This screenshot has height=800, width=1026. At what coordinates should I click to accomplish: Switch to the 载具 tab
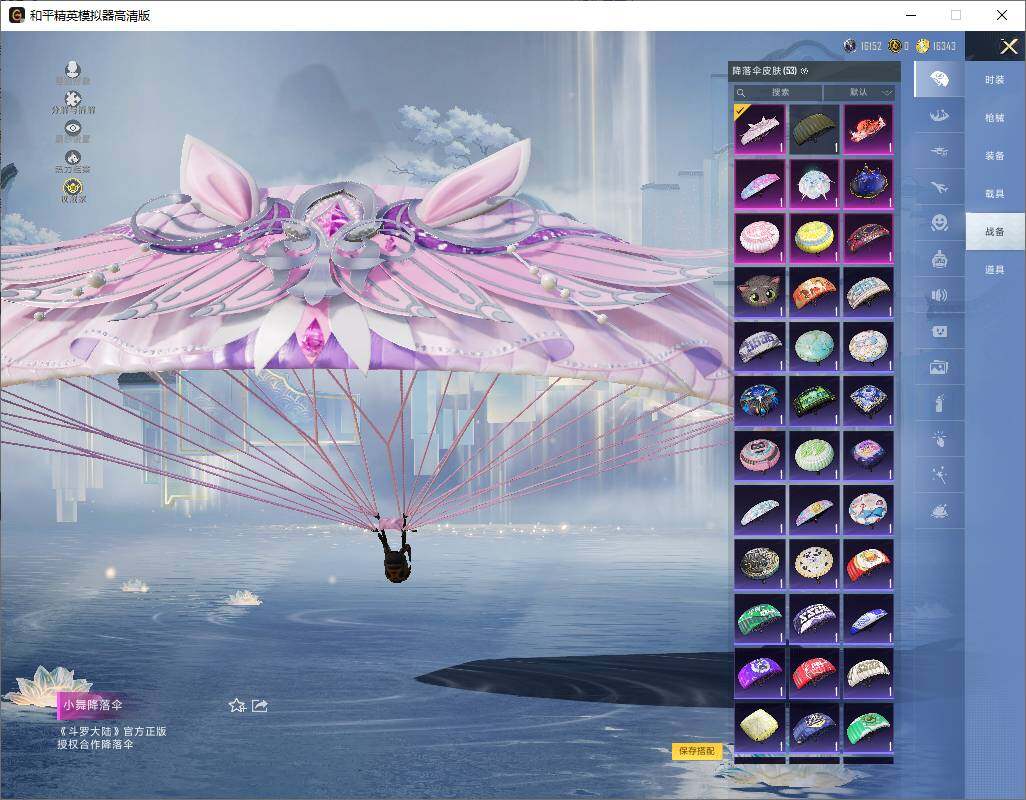tap(995, 194)
